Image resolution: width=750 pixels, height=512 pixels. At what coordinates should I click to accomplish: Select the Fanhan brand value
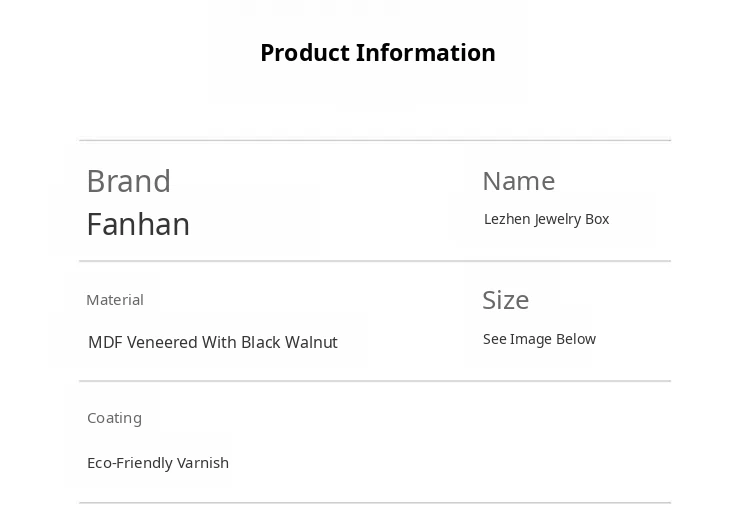click(138, 224)
